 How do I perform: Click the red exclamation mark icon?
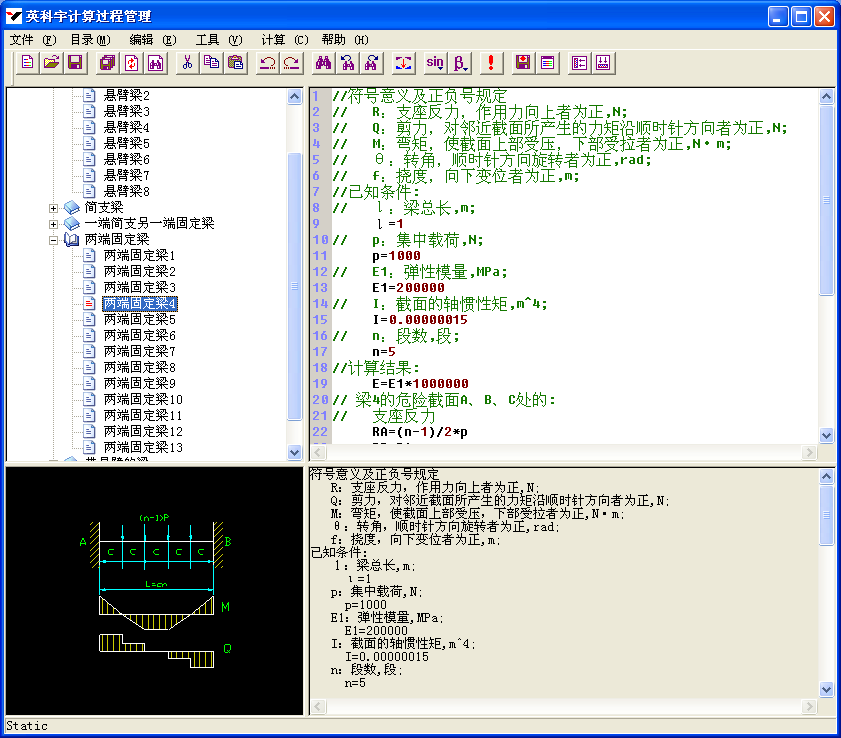[490, 63]
